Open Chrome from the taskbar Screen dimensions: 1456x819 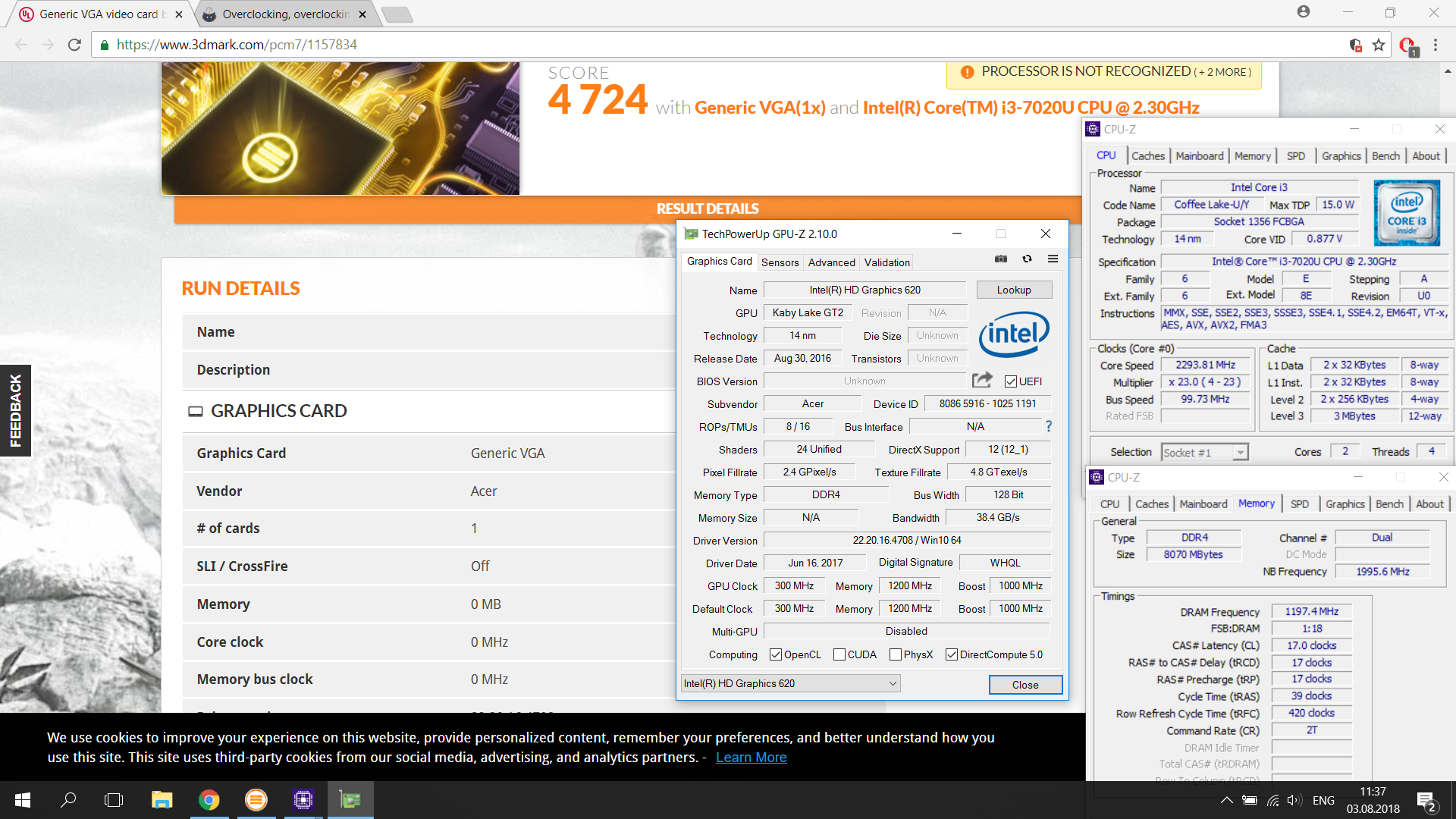209,800
